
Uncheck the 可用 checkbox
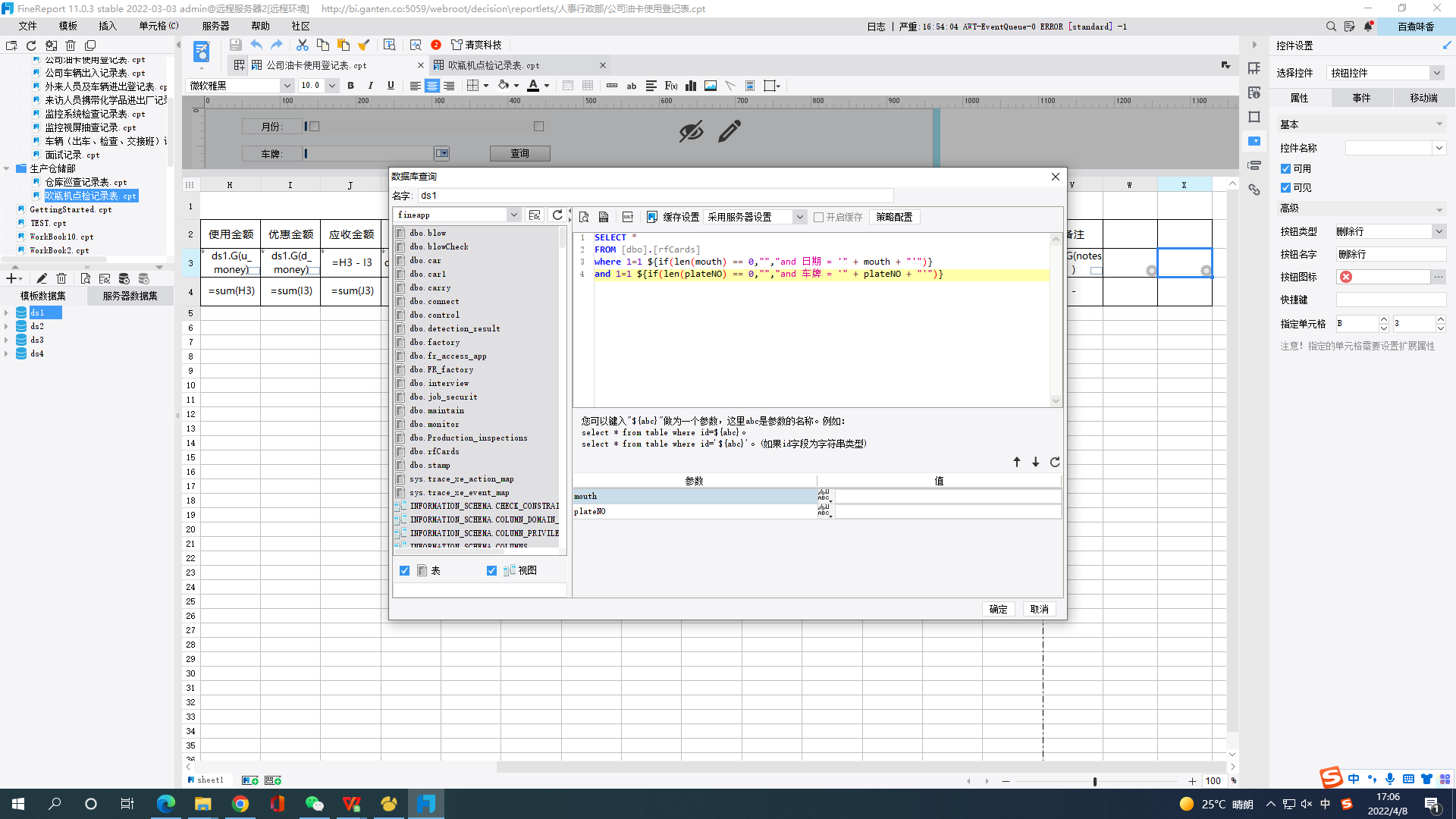click(1286, 169)
